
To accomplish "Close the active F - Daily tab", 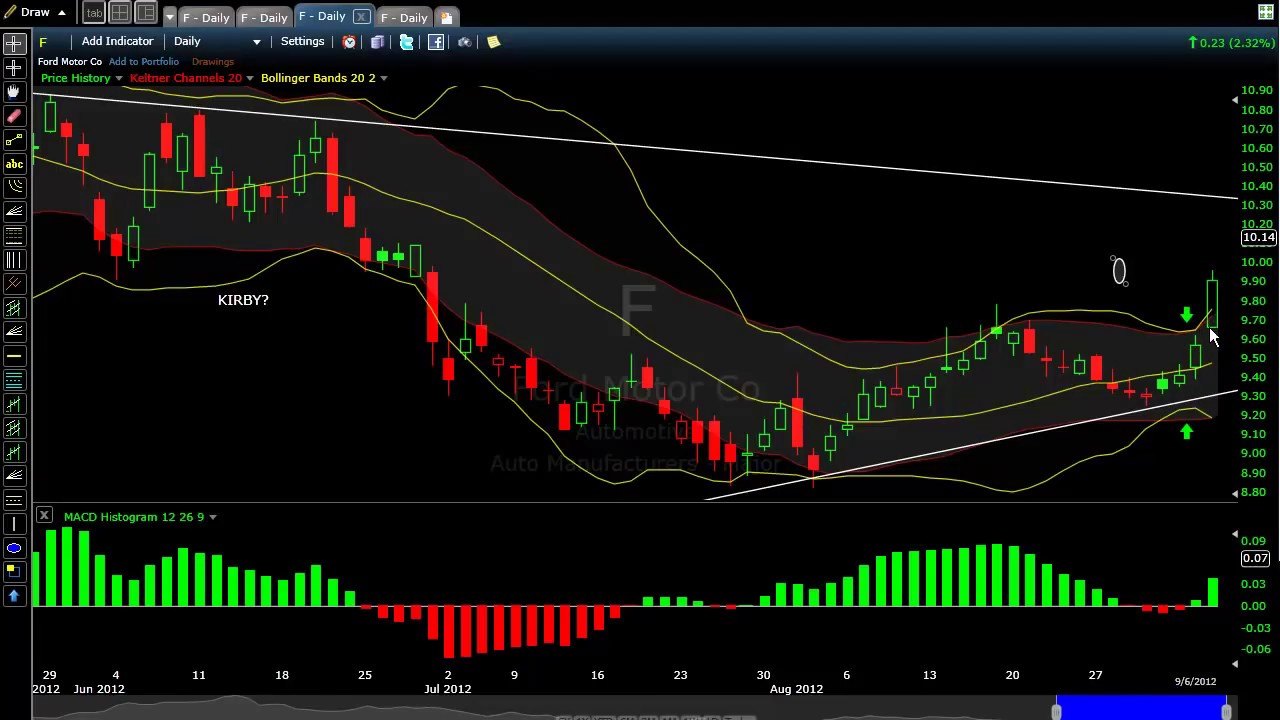I will click(361, 17).
